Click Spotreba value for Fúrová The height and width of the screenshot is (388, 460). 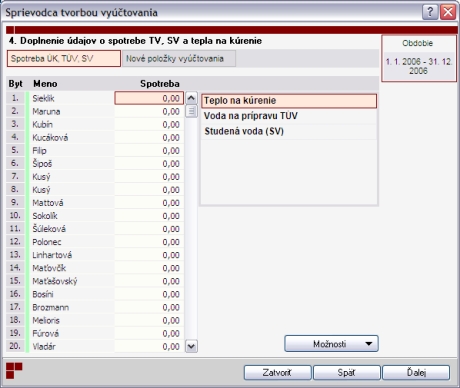[x=149, y=333]
